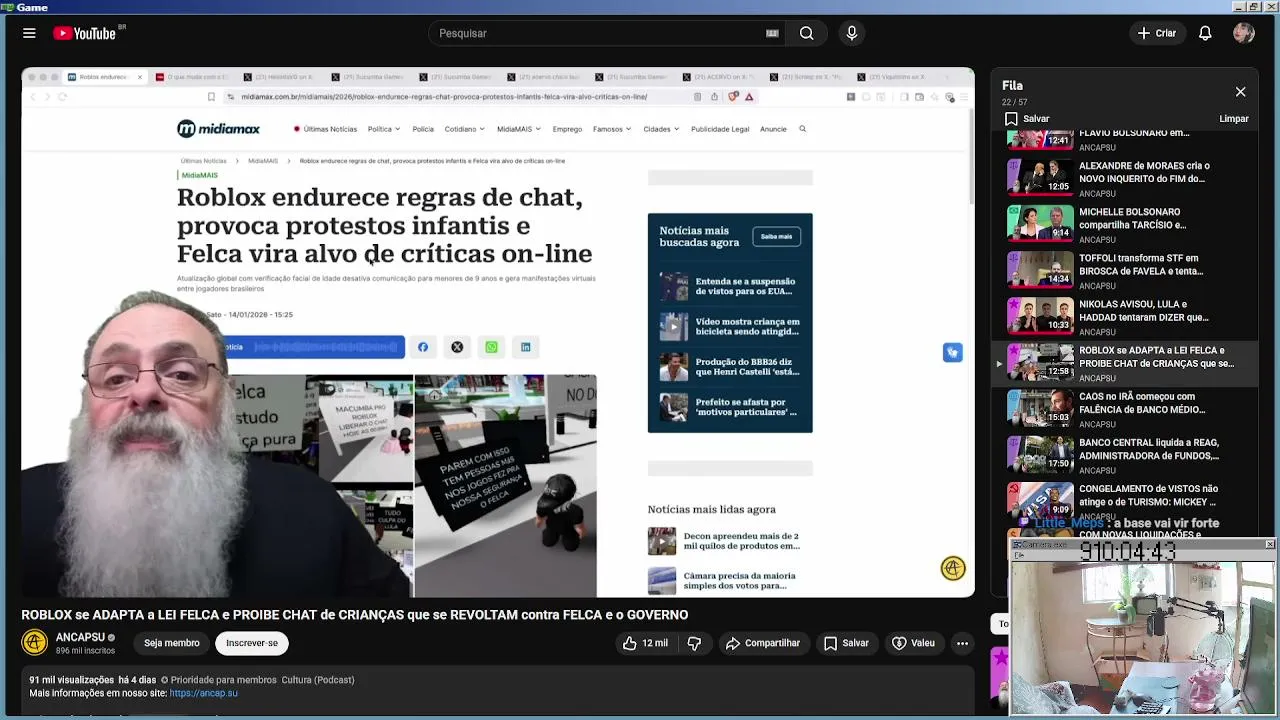The height and width of the screenshot is (720, 1280).
Task: Click the video title ROBLOX se ADAPTA a LEI FELCA
Action: click(x=355, y=615)
